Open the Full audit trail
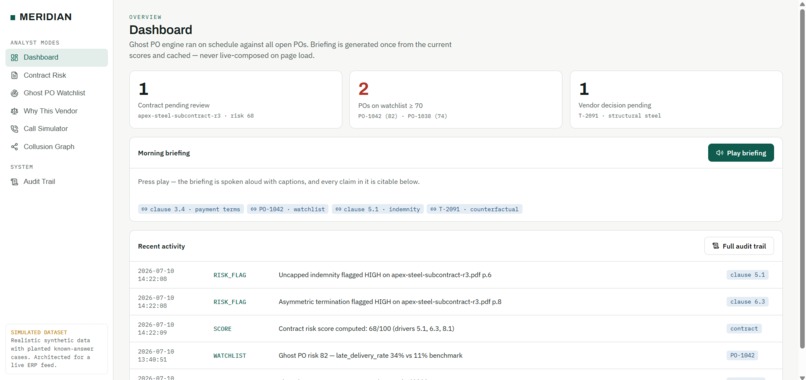Image resolution: width=806 pixels, height=380 pixels. click(739, 246)
